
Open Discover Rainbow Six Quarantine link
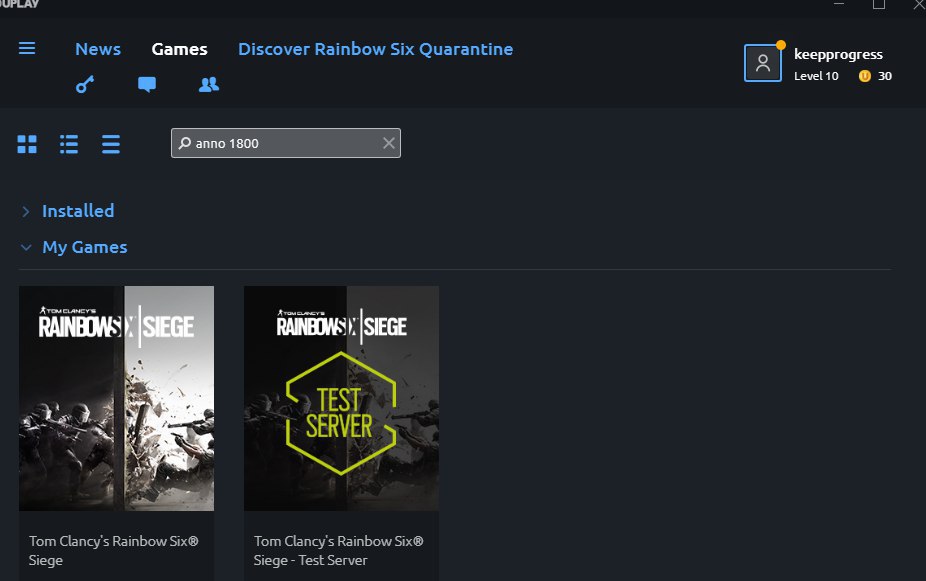click(x=375, y=49)
